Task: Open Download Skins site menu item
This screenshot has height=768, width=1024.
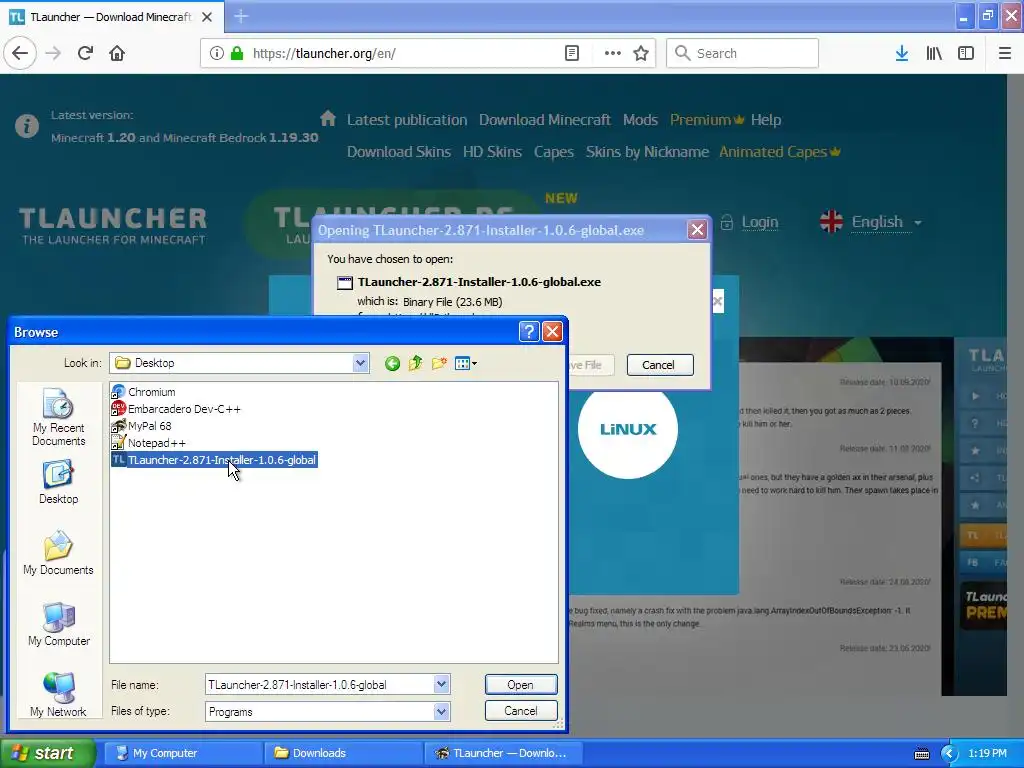Action: (398, 152)
